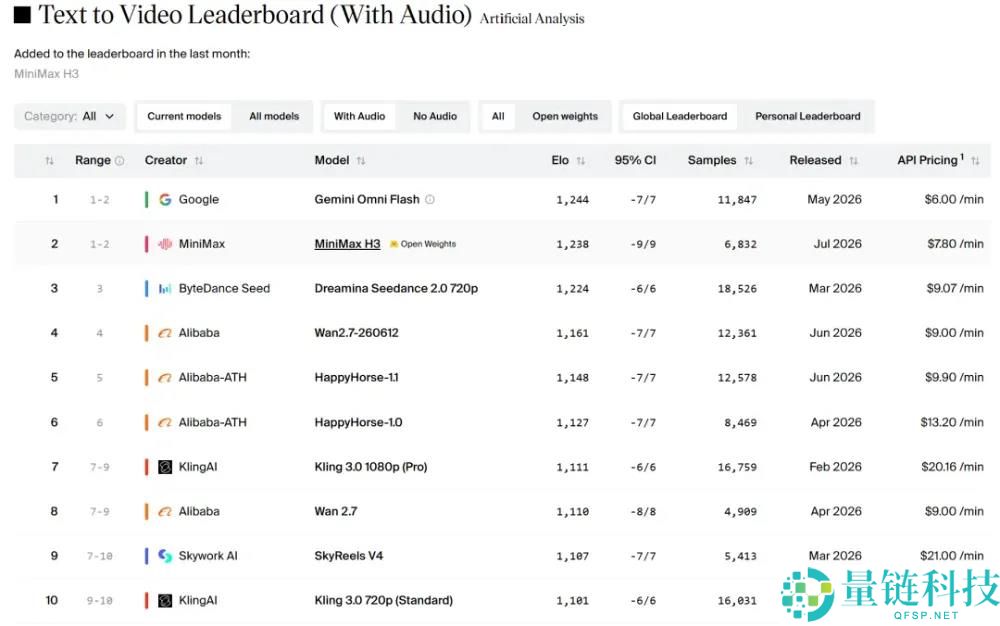Click the 7-10 range value
Screen dimensions: 1000x626
tap(99, 557)
